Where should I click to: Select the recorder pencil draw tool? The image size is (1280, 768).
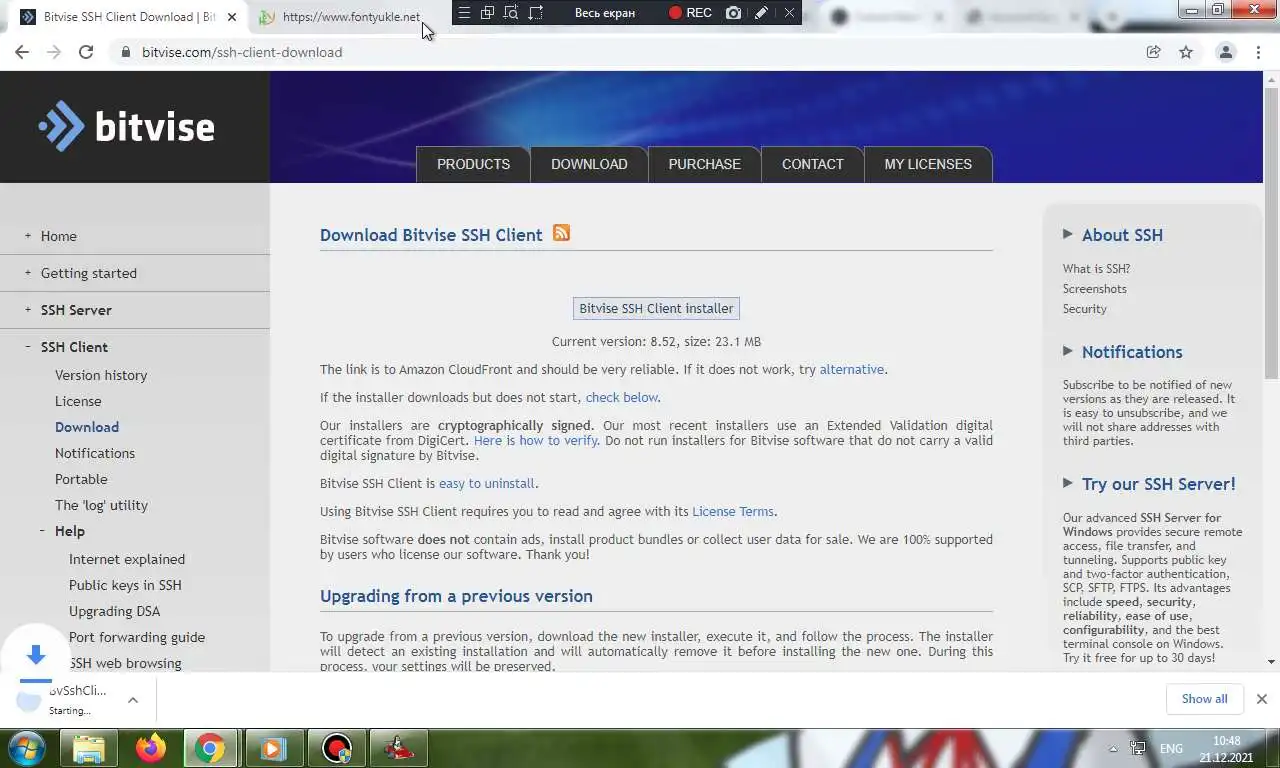761,13
